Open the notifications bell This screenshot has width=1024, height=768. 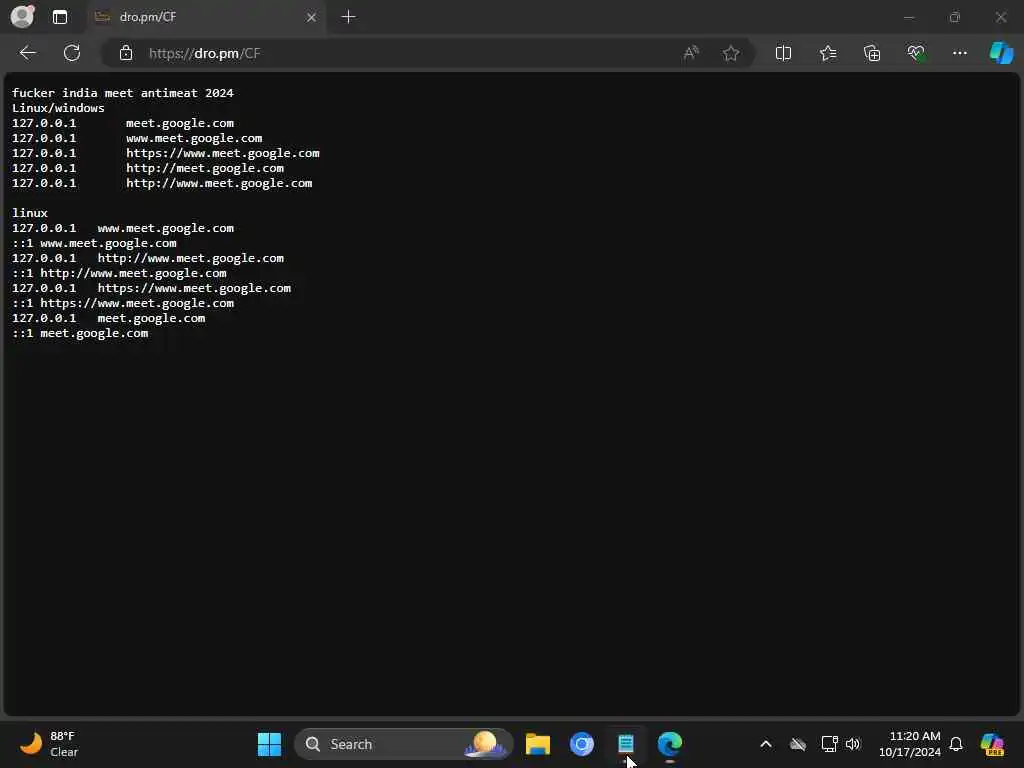click(956, 744)
